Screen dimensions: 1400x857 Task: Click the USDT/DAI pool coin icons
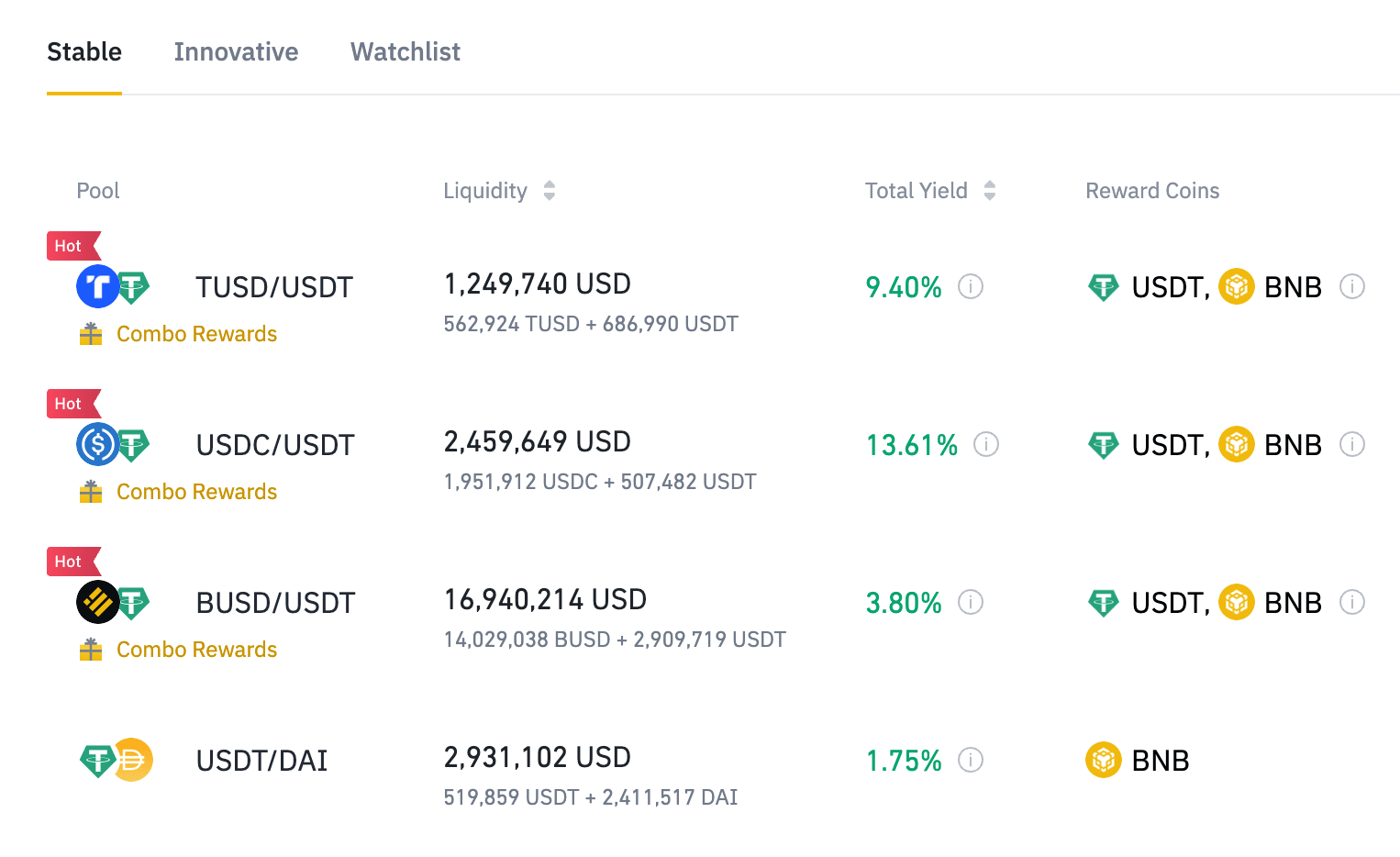[116, 760]
